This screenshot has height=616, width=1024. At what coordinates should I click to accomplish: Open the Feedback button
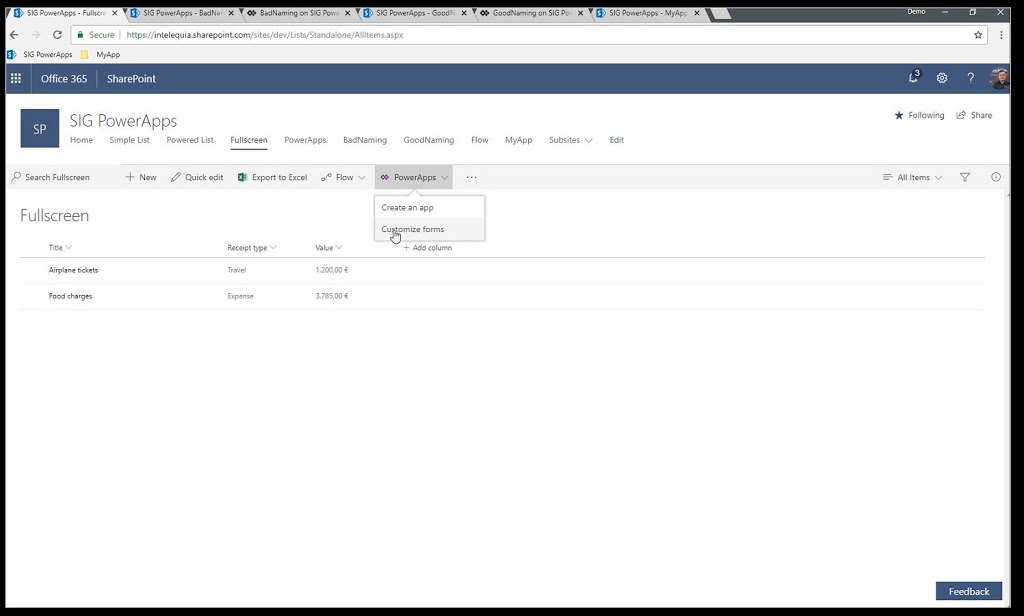click(969, 591)
